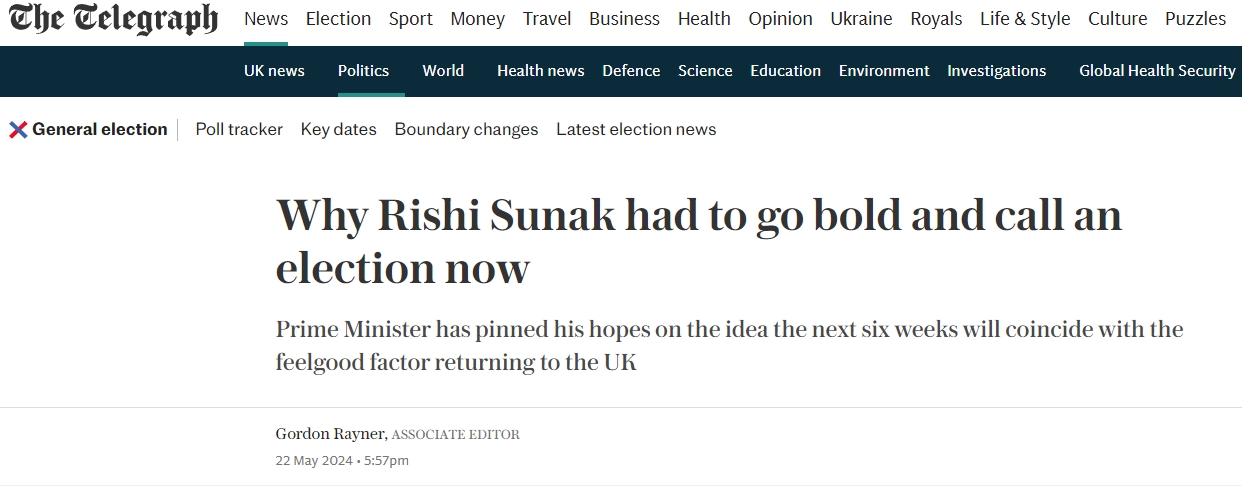View the Boundary changes page

click(x=466, y=129)
